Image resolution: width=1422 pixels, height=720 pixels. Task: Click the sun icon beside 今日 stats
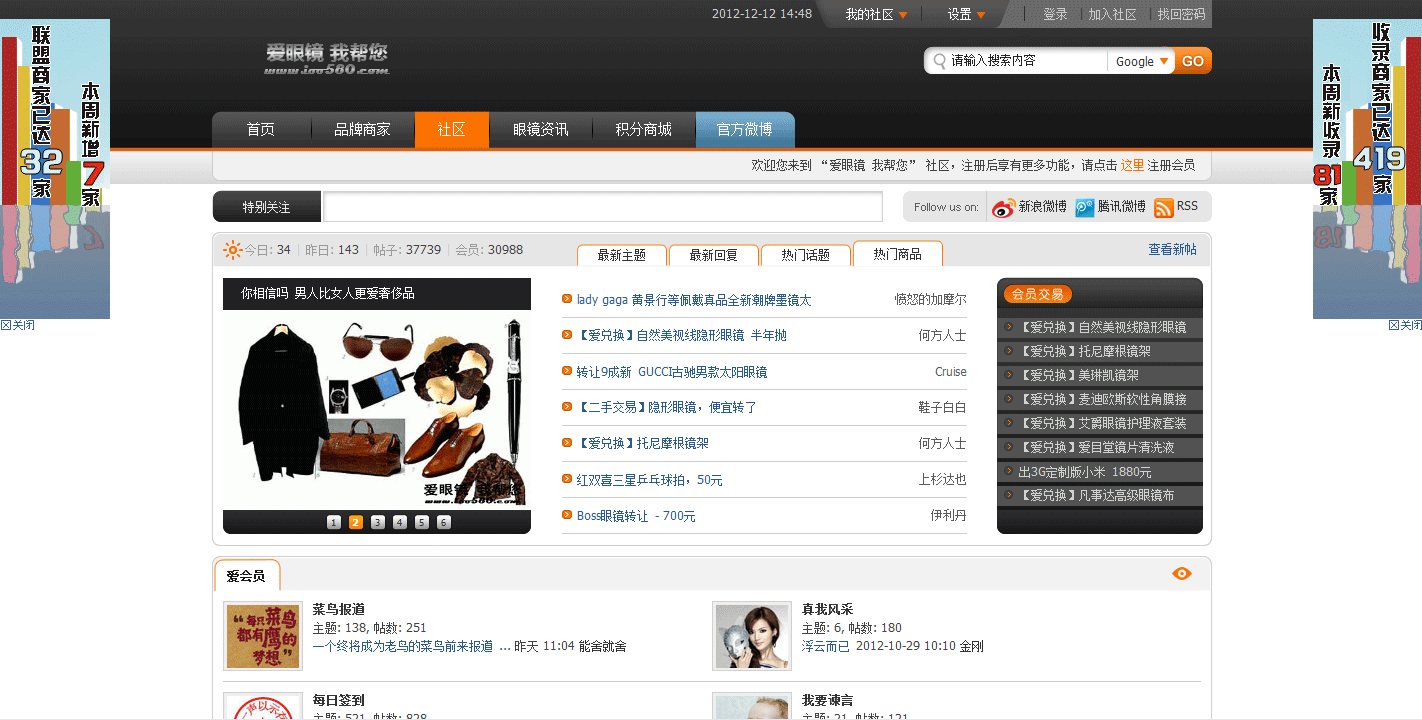click(x=233, y=250)
